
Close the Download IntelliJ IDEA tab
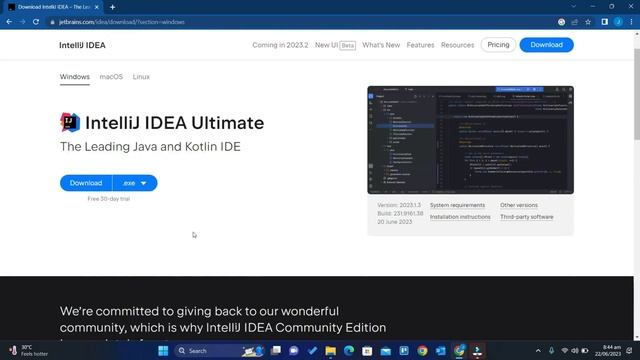click(x=96, y=7)
